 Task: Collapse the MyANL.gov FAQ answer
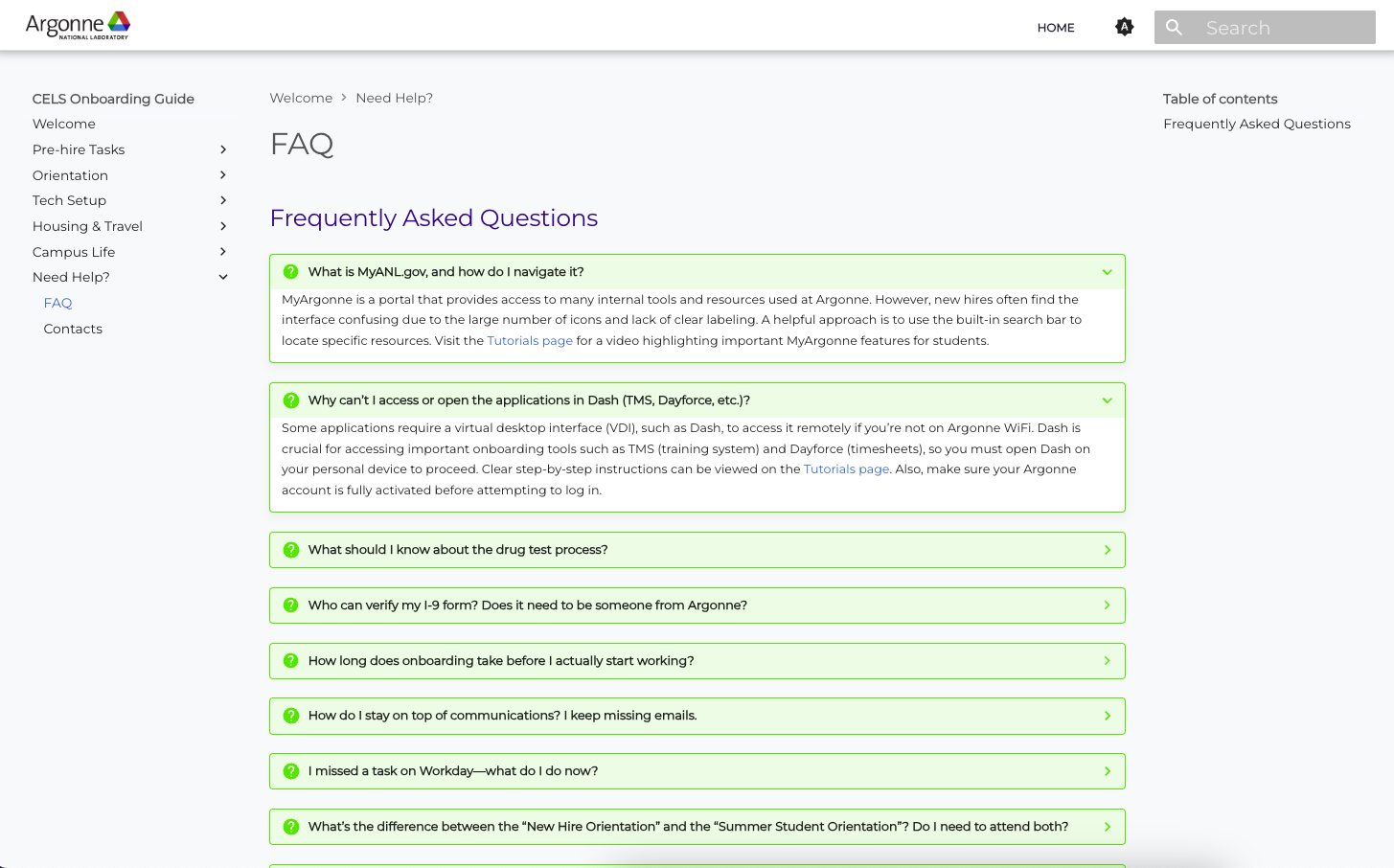(1107, 271)
